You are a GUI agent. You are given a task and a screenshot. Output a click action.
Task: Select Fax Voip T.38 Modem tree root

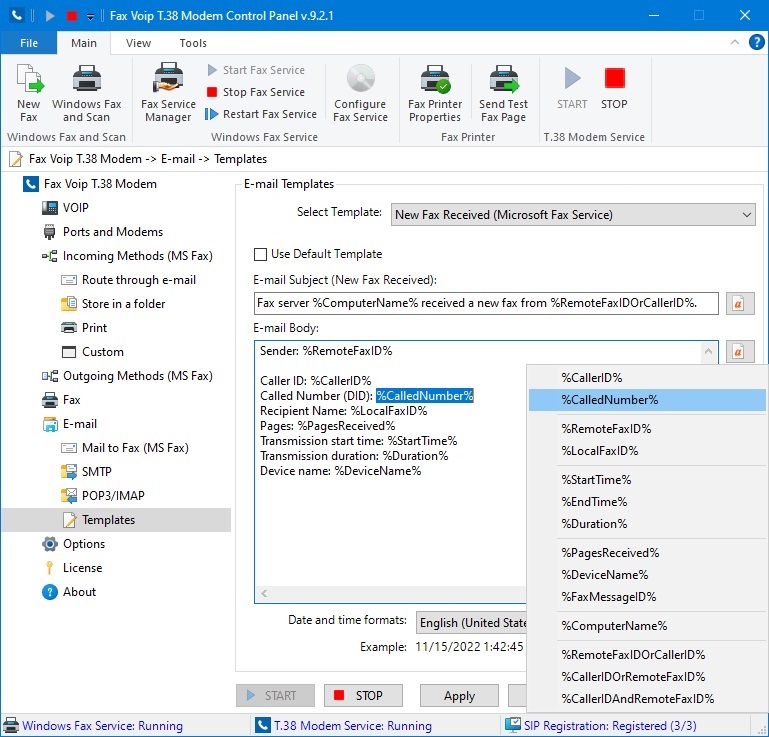click(x=90, y=184)
